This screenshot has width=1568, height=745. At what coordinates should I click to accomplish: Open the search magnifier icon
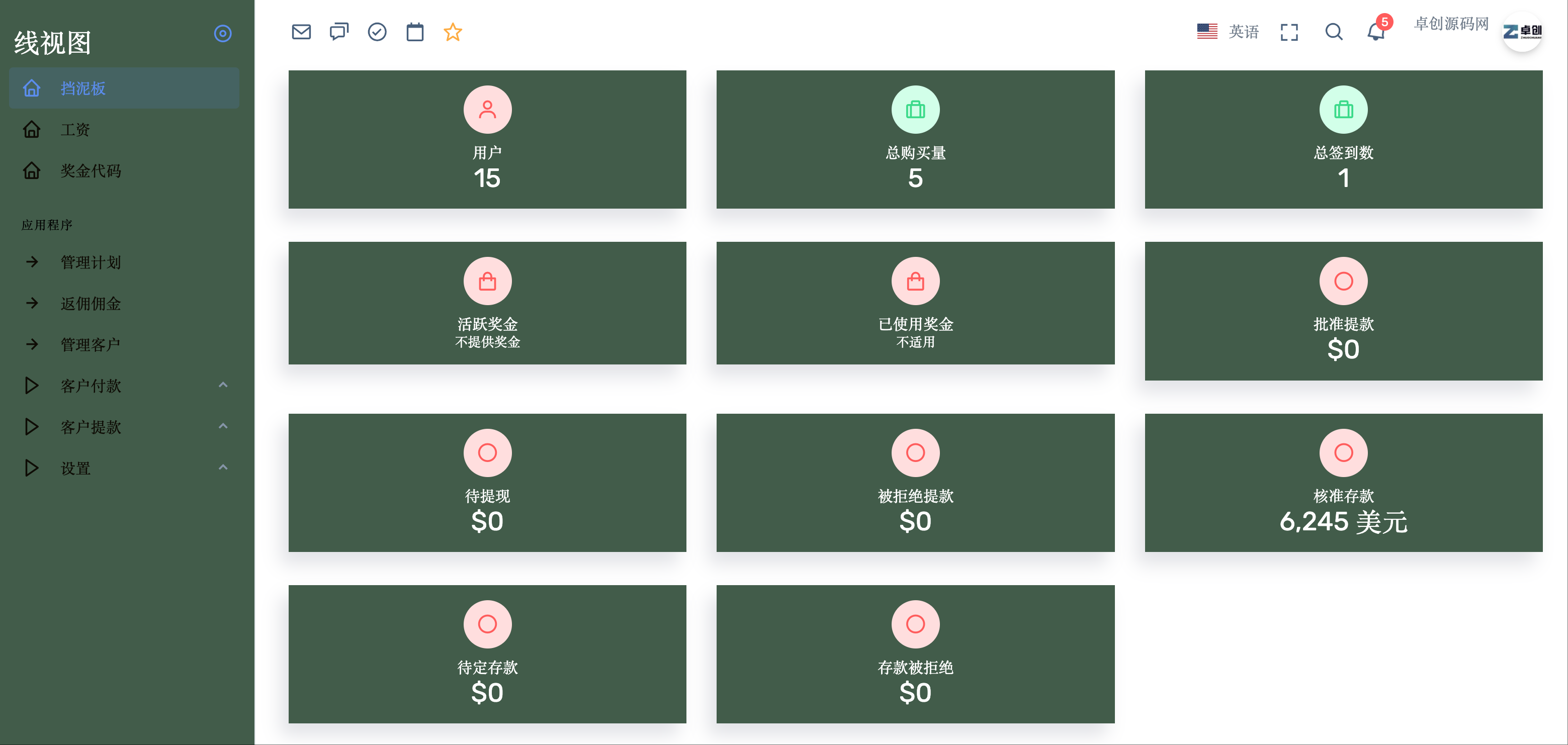(1334, 32)
